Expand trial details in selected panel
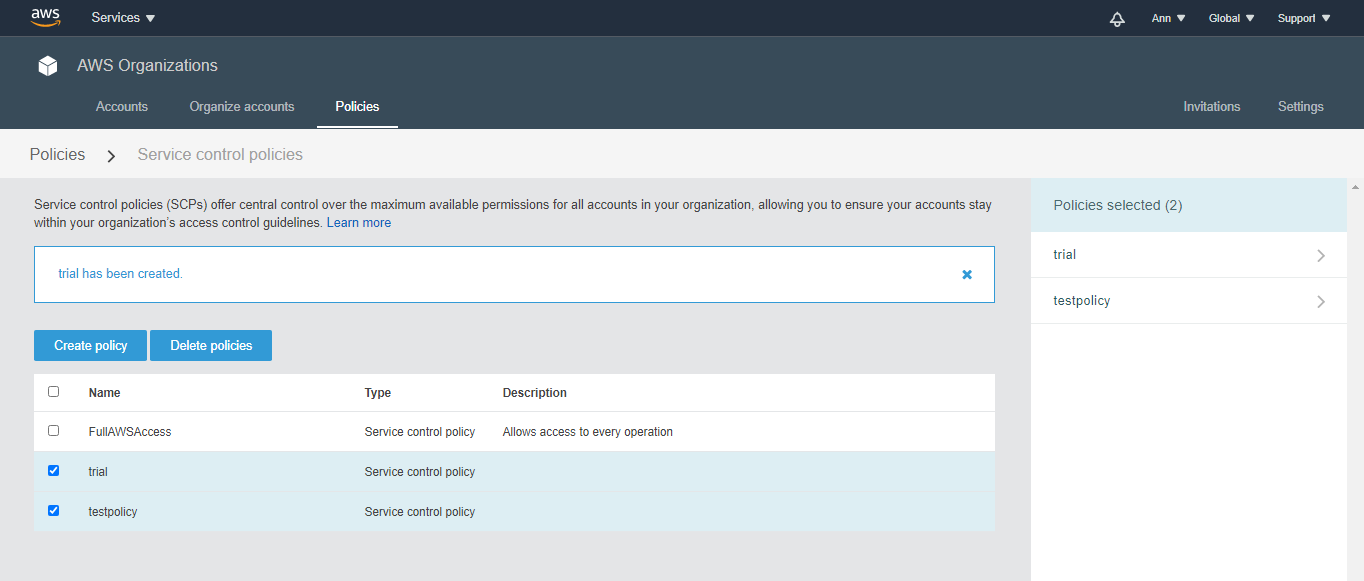 coord(1320,255)
